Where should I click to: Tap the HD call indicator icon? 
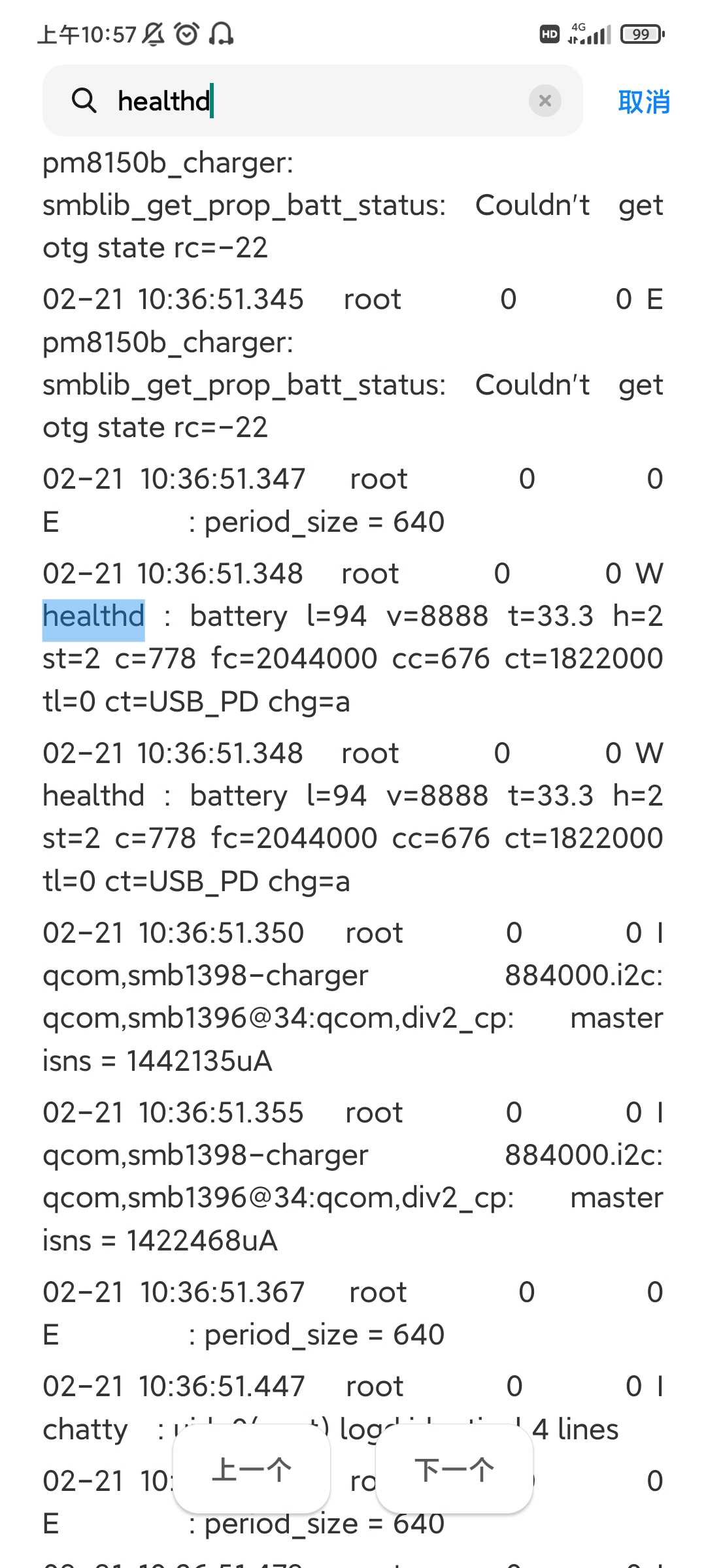pyautogui.click(x=550, y=34)
